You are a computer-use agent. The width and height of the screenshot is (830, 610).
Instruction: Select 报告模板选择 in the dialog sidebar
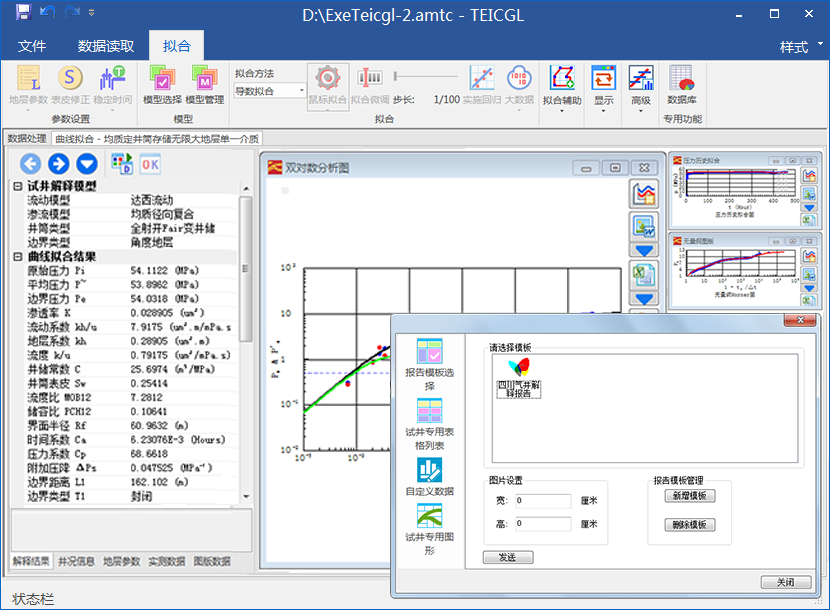(x=428, y=364)
